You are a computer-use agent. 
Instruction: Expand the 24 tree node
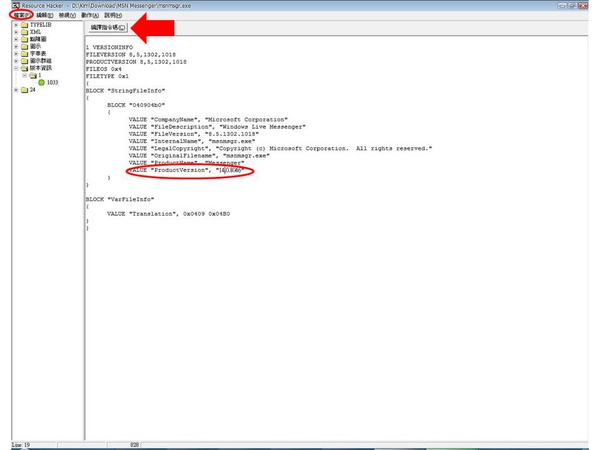[16, 90]
